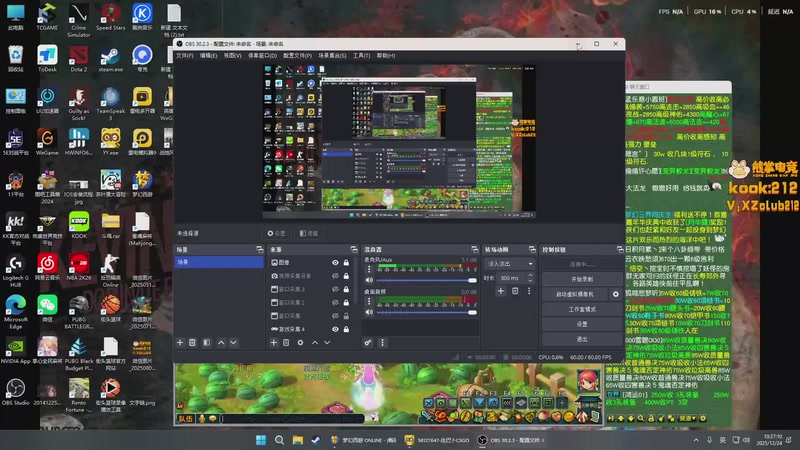Hide the 图像 source with its eye icon
This screenshot has width=800, height=450.
click(x=335, y=262)
